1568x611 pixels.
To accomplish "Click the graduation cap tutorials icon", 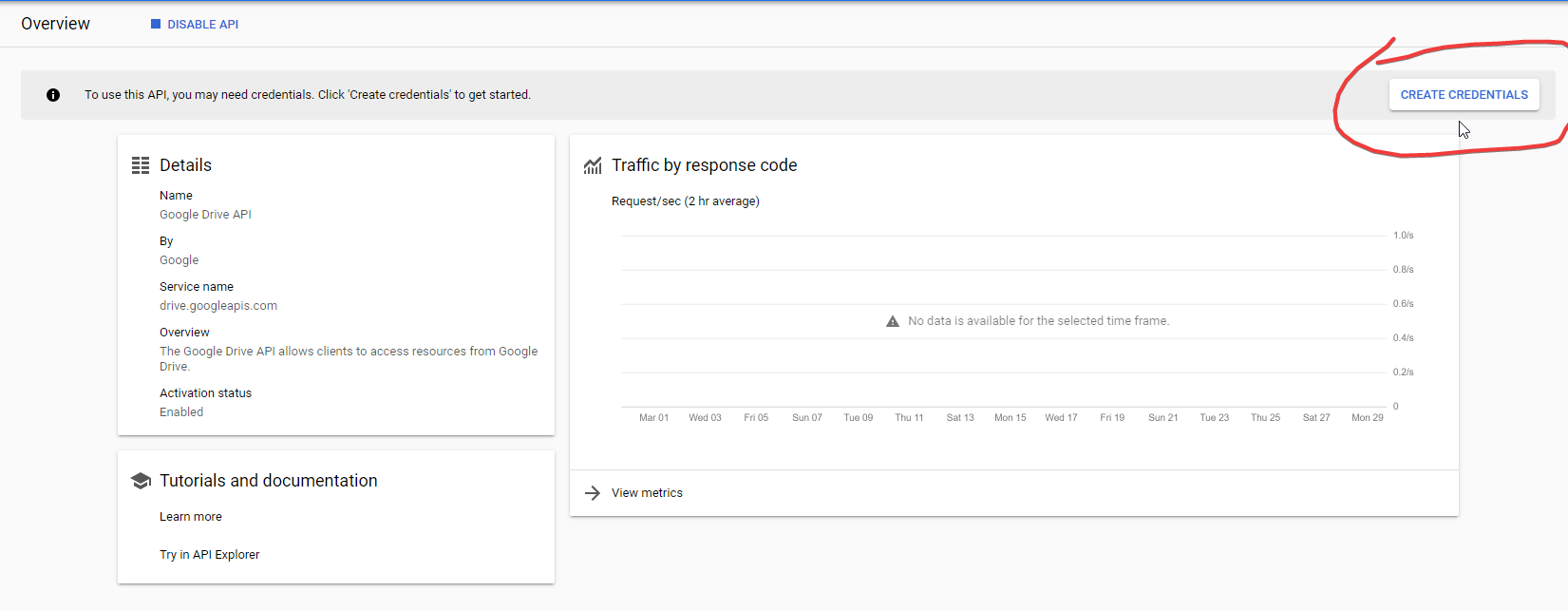I will (141, 481).
